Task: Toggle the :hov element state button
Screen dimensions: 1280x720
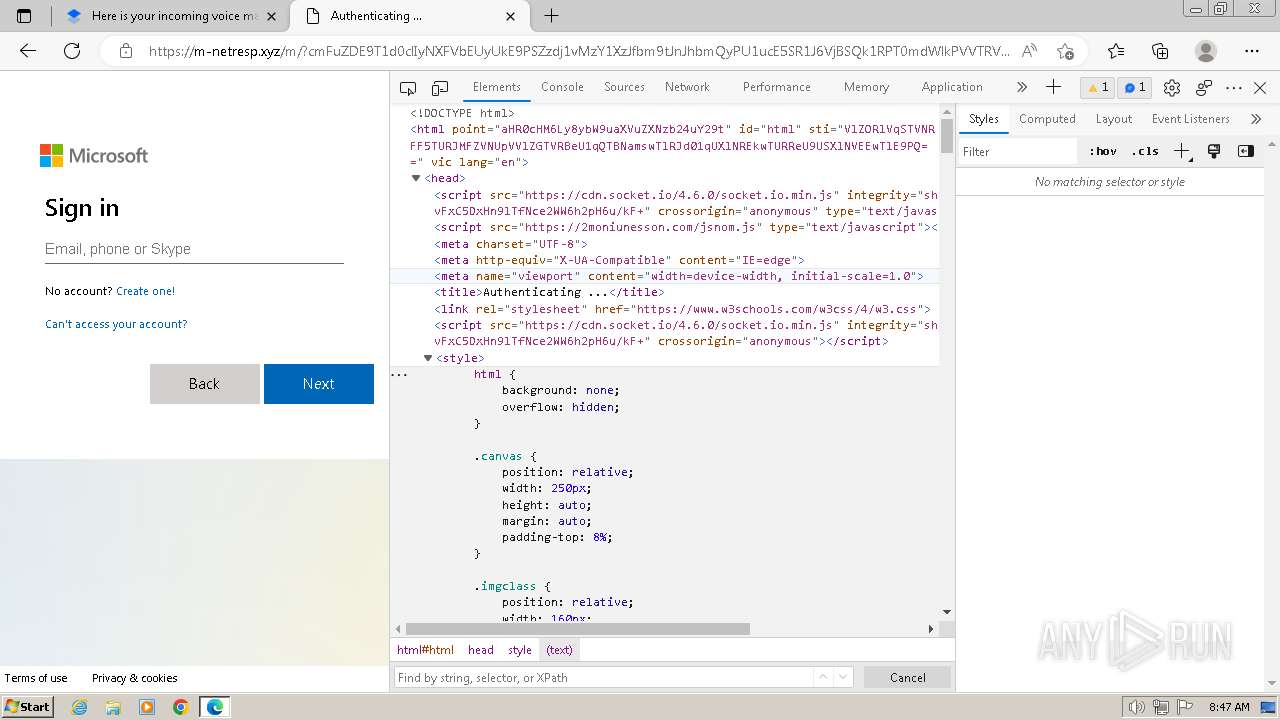Action: click(x=1103, y=152)
